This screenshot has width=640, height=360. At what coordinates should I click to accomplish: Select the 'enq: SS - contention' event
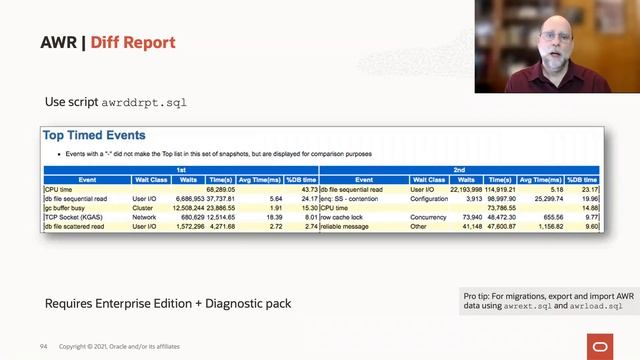pos(349,199)
